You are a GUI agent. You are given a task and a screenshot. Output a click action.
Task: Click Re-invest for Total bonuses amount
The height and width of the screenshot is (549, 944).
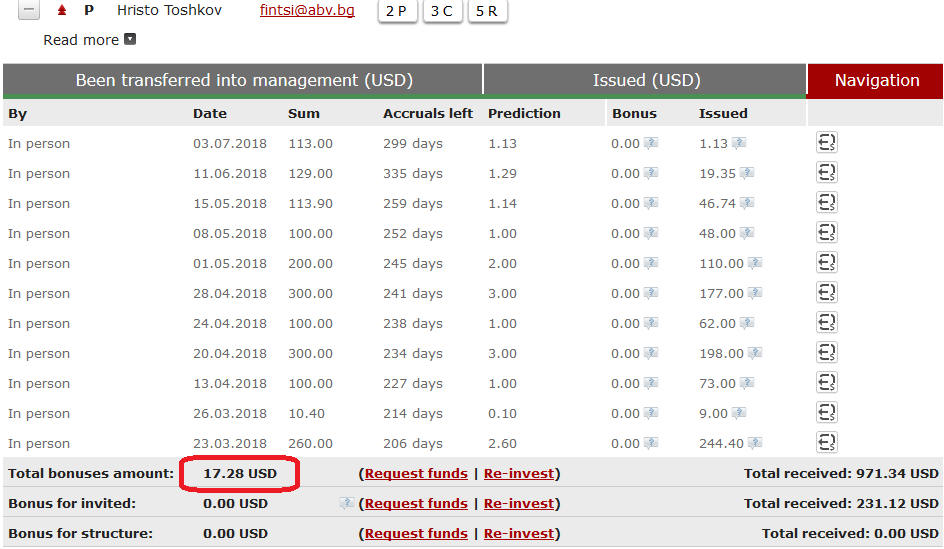[519, 474]
